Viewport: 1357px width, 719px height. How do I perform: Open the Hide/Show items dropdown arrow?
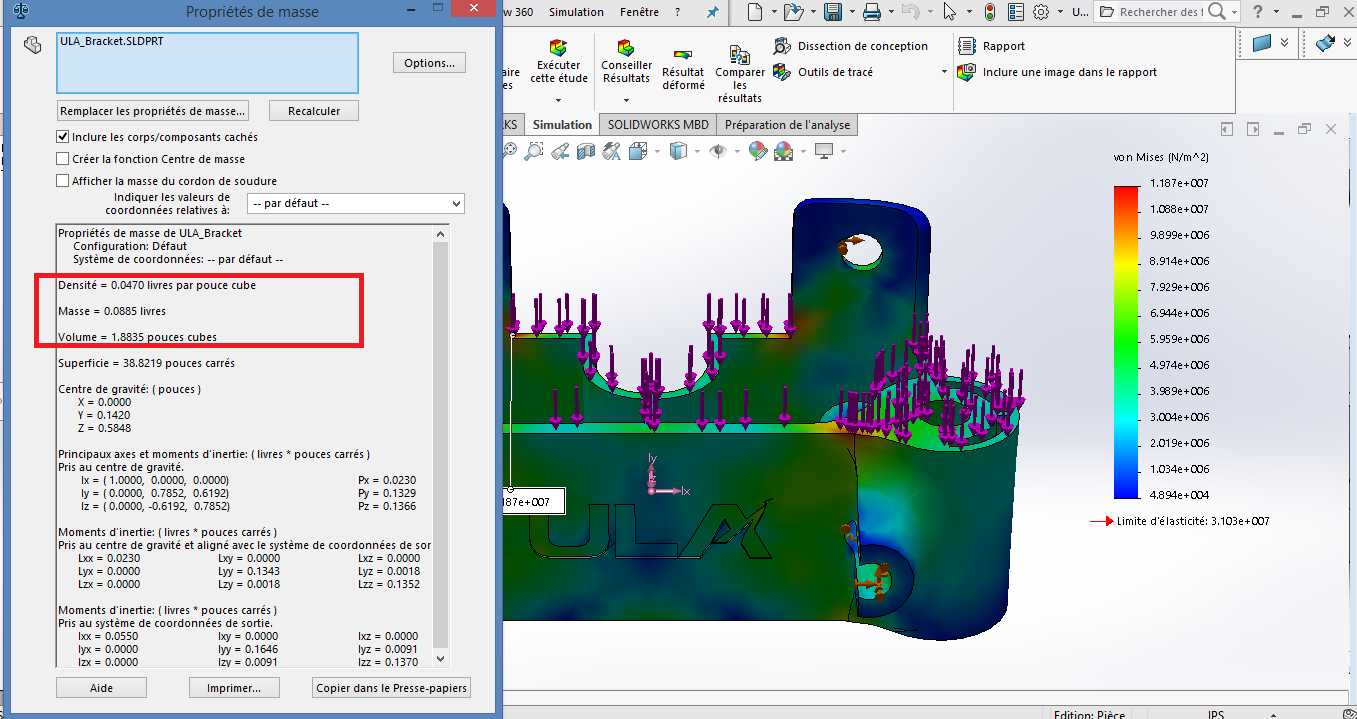click(x=735, y=151)
